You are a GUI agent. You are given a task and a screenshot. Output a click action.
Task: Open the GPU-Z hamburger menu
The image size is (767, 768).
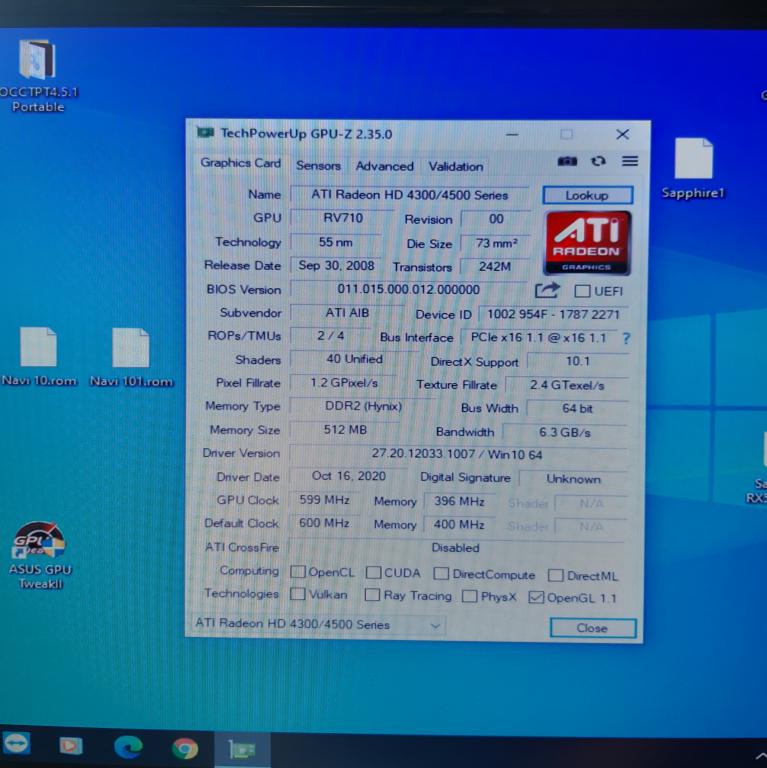[x=630, y=161]
